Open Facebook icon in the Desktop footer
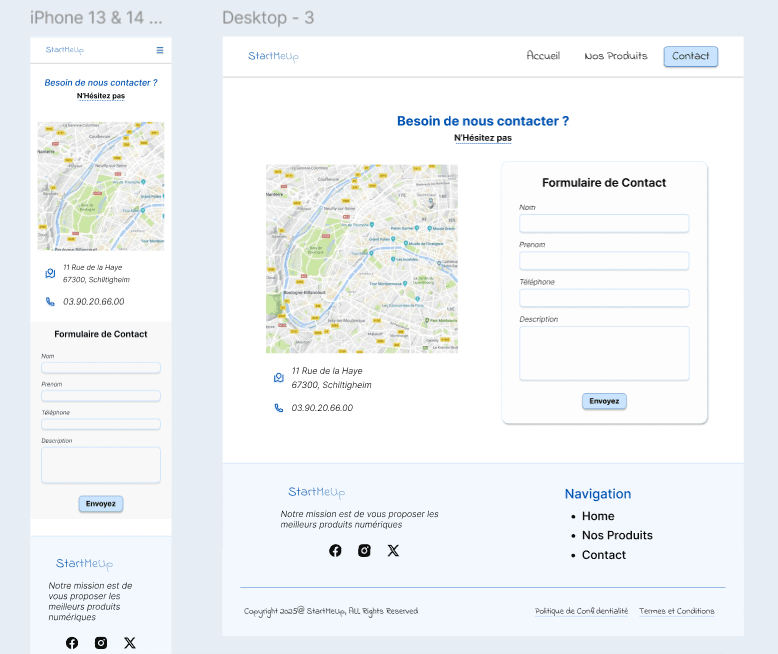This screenshot has height=654, width=778. [335, 550]
